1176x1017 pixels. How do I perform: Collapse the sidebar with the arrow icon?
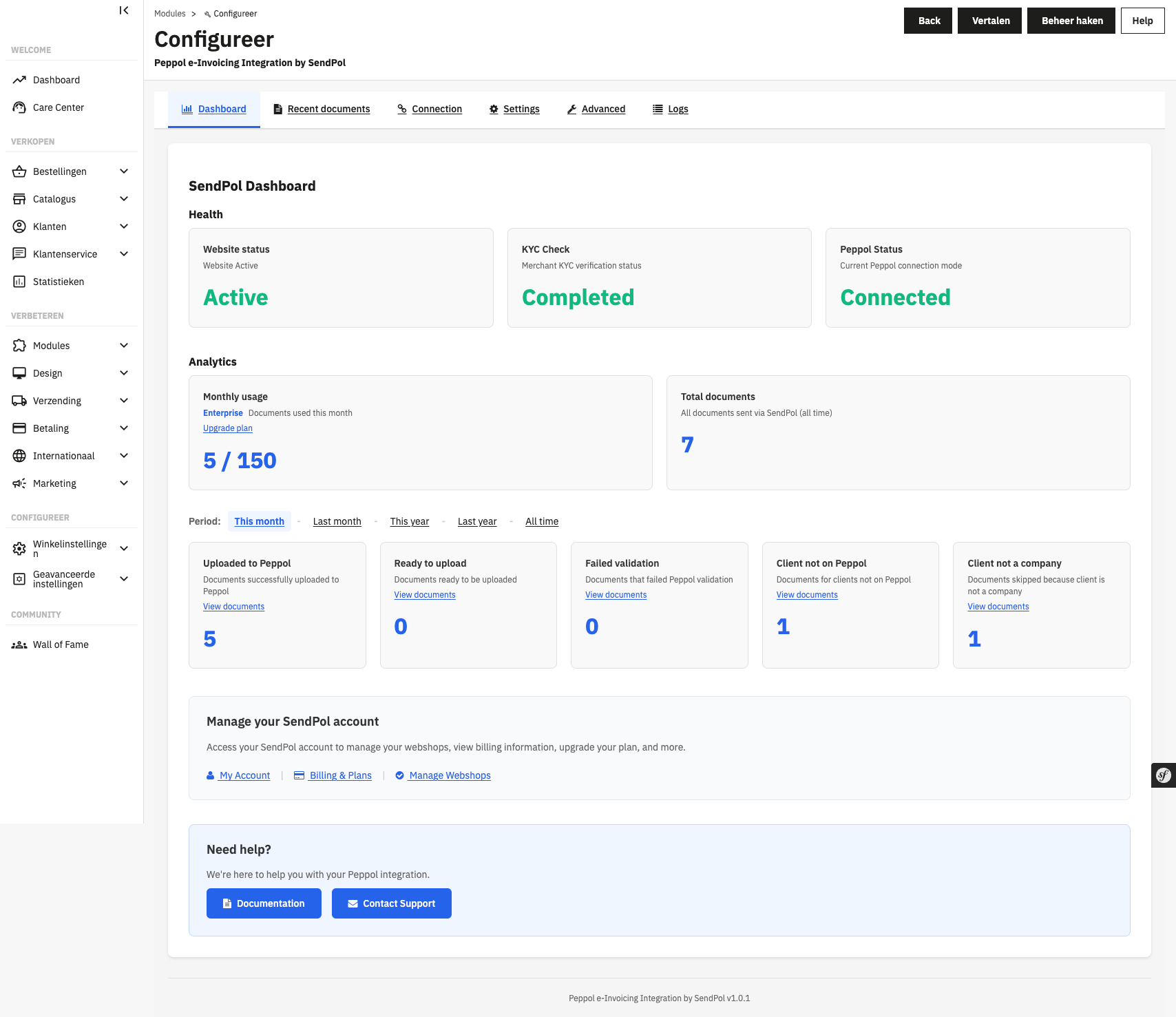[x=123, y=10]
